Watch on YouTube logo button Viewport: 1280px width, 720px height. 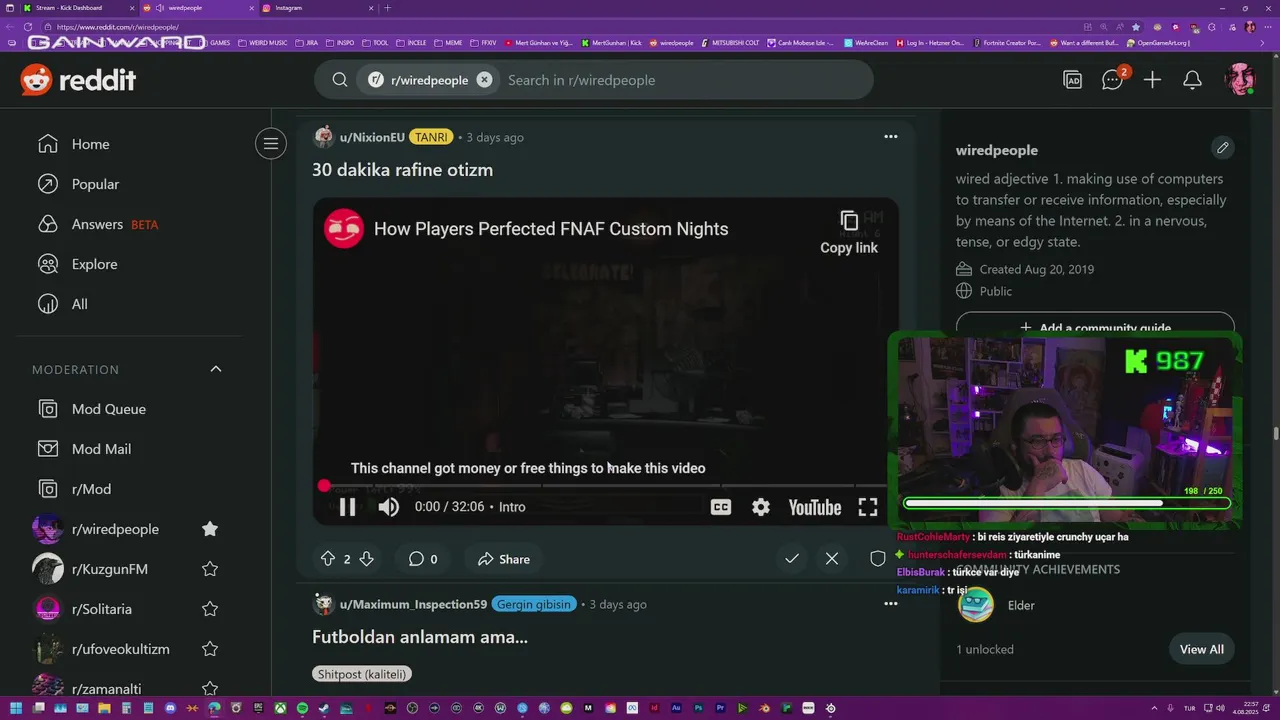(815, 507)
